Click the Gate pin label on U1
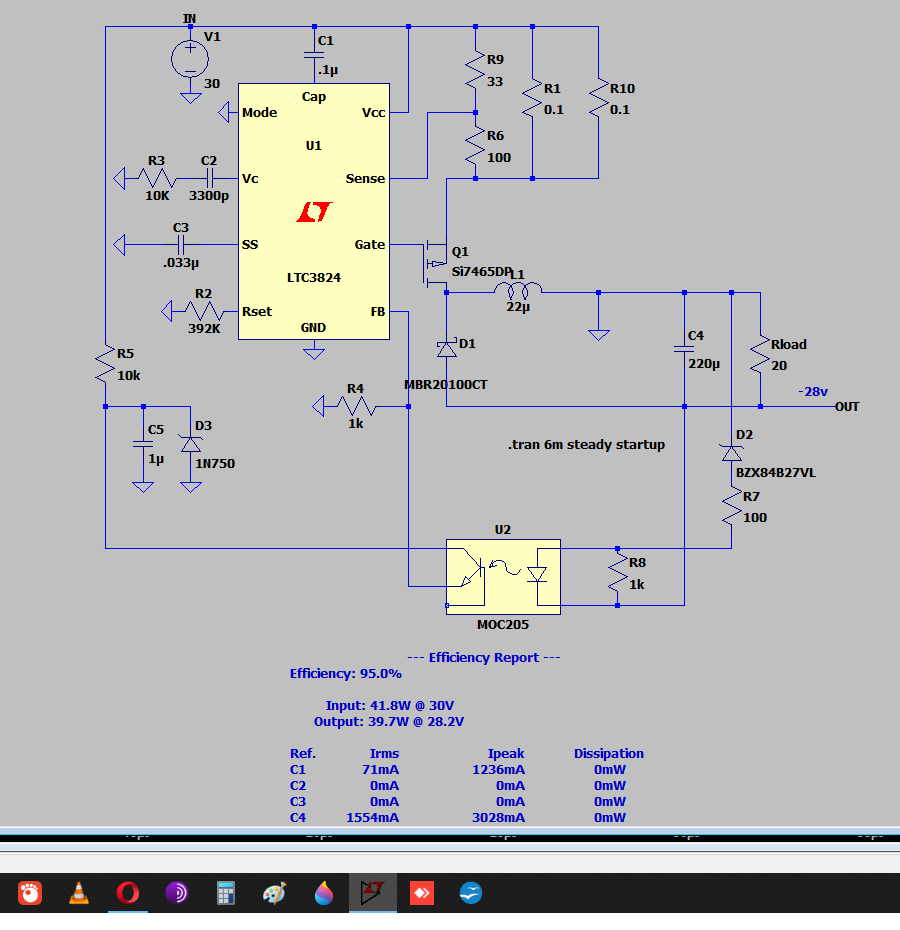900x930 pixels. click(370, 244)
